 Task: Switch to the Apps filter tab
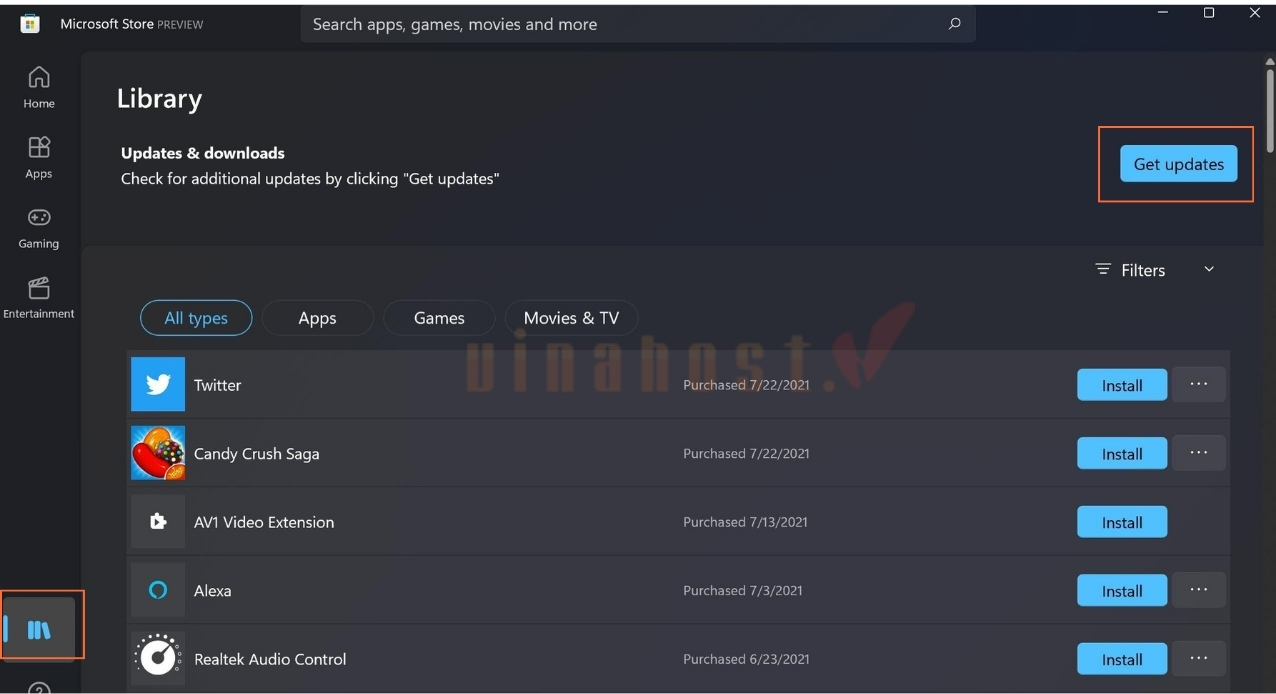point(317,318)
